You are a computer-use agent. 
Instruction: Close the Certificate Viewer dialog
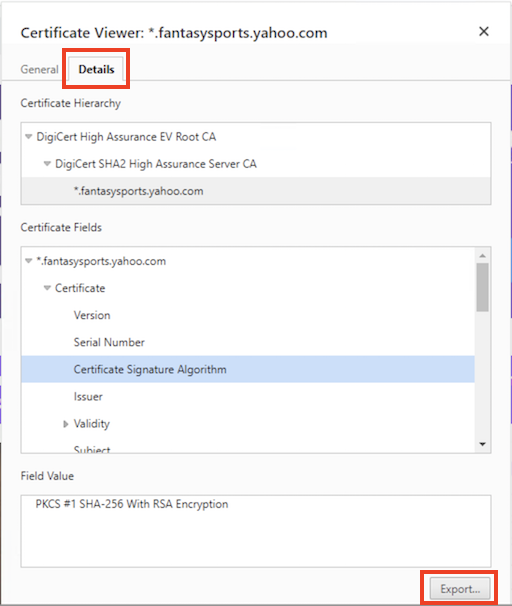(x=484, y=32)
